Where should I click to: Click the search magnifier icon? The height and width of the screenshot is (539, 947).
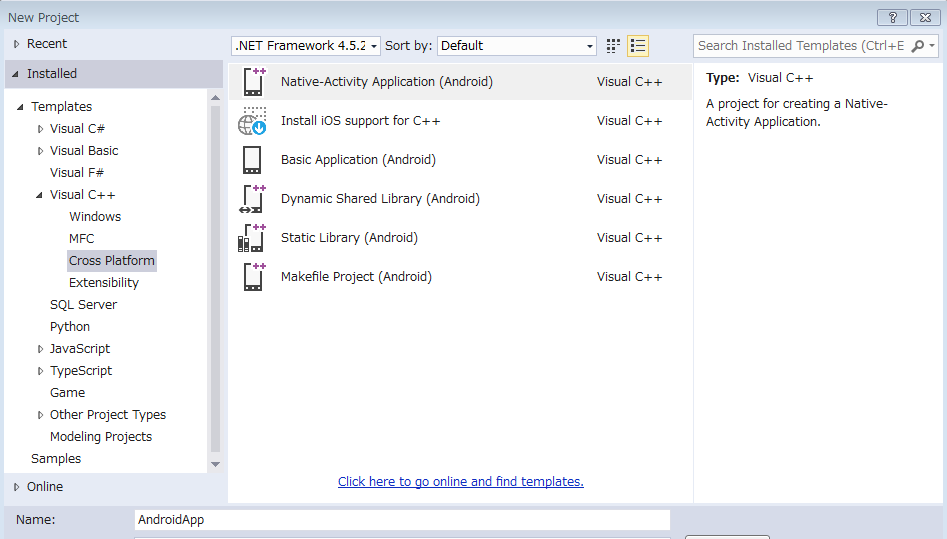pyautogui.click(x=917, y=46)
